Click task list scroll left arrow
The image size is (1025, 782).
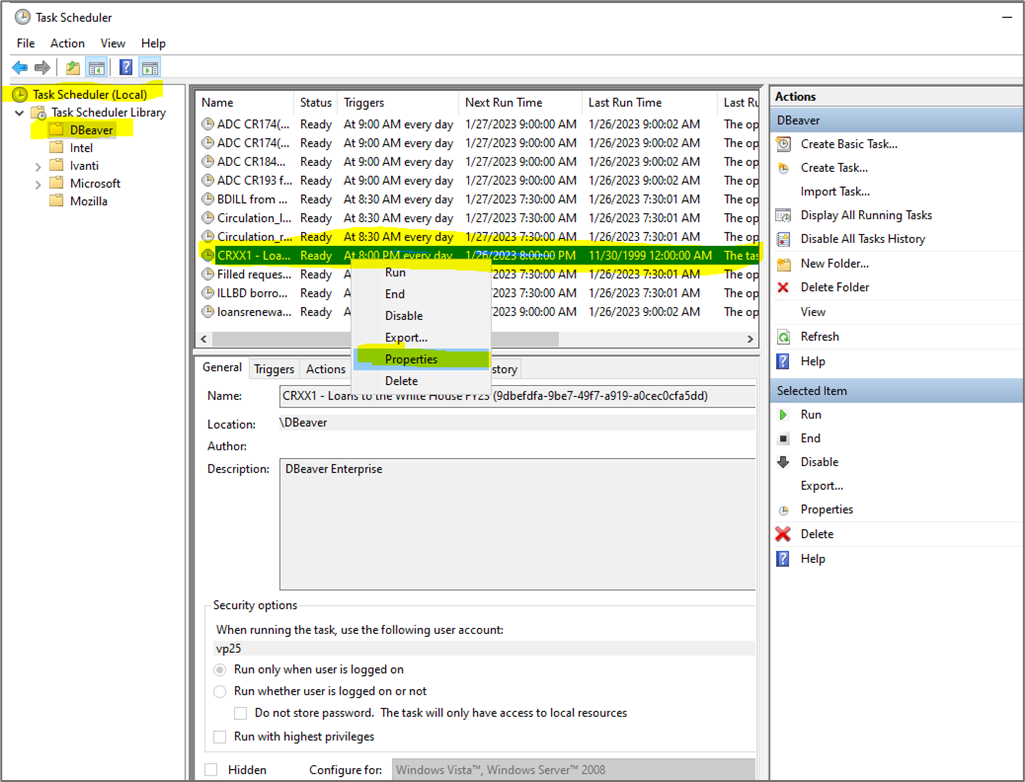coord(204,339)
